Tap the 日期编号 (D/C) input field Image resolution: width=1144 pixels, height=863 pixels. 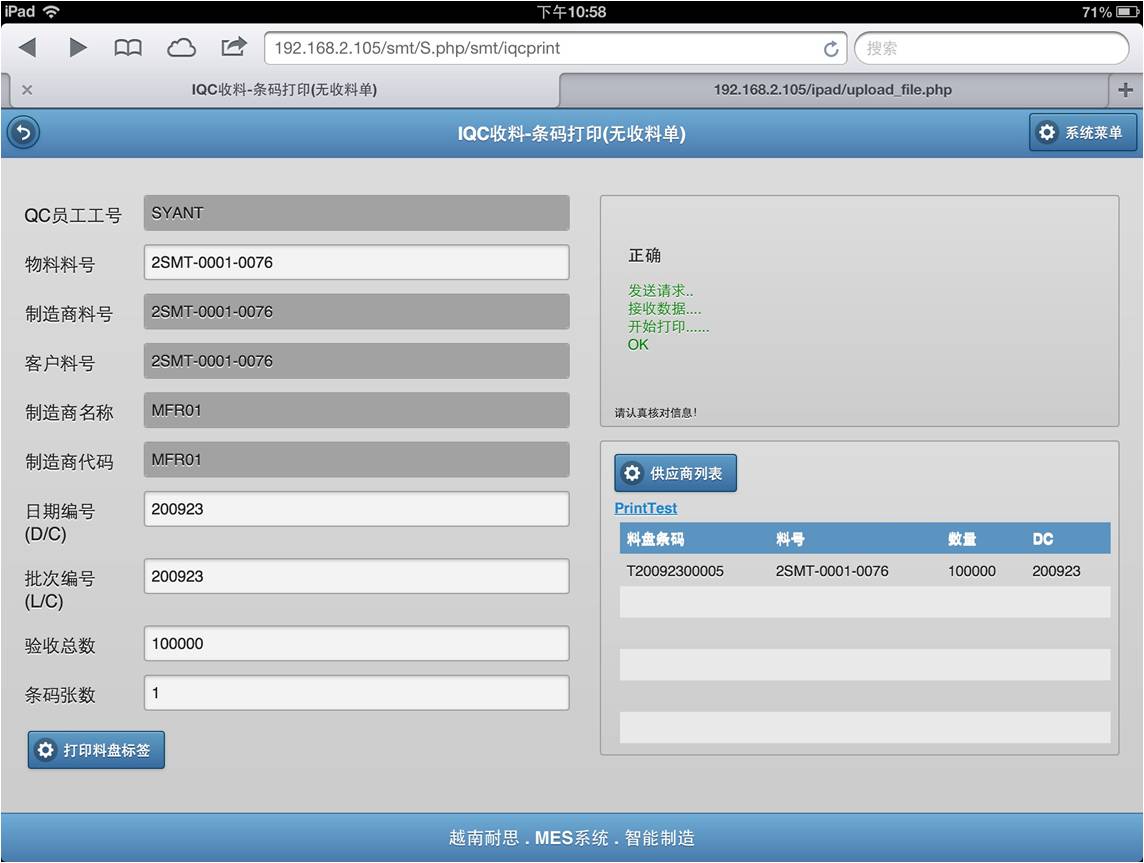(356, 509)
